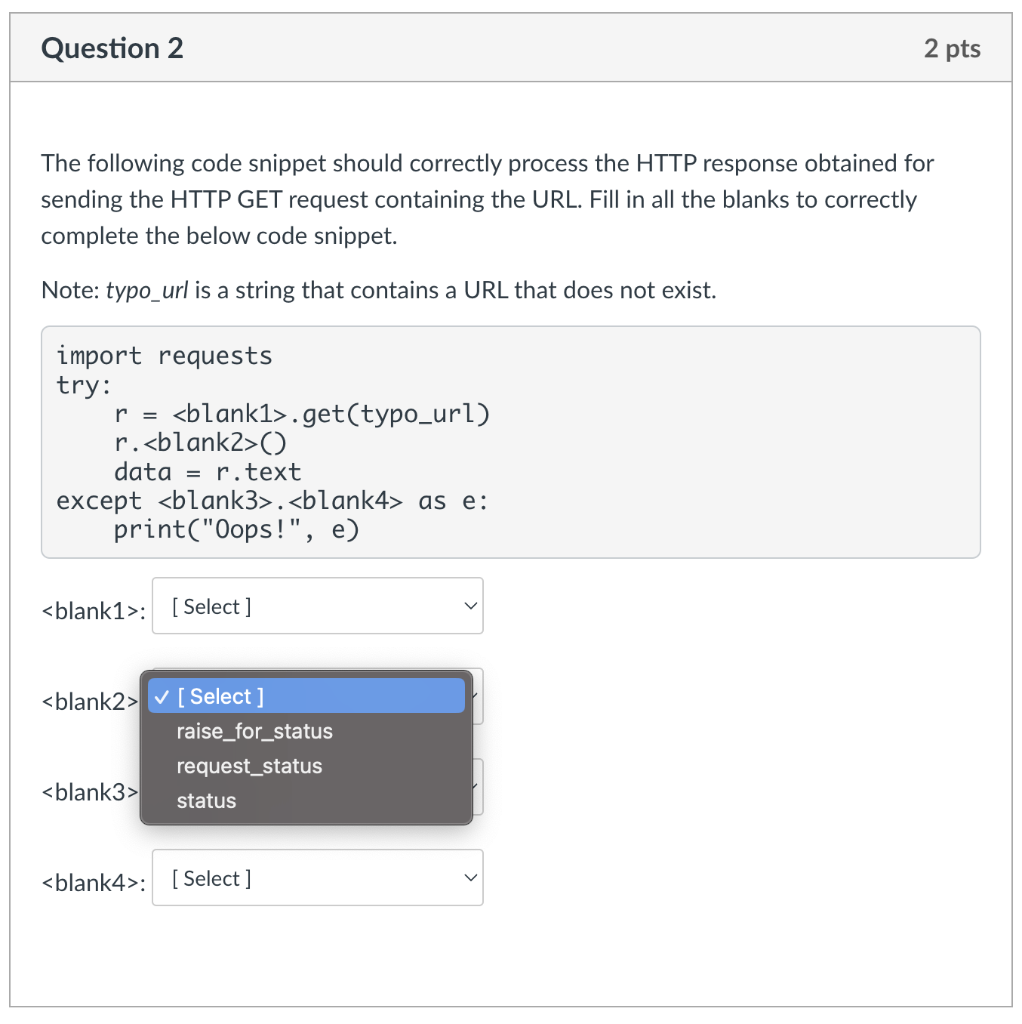
Task: Click the <blank1>: label text
Action: tap(93, 611)
